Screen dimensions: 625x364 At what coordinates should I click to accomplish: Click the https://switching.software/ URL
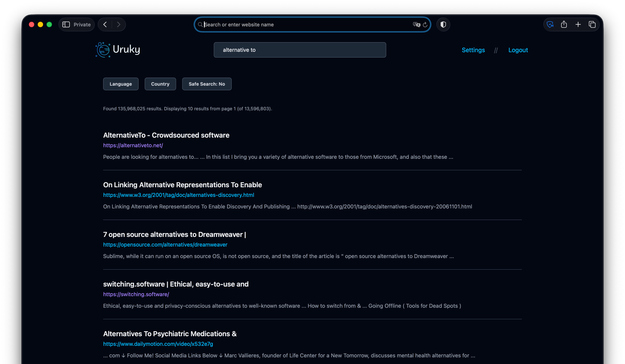click(x=136, y=294)
